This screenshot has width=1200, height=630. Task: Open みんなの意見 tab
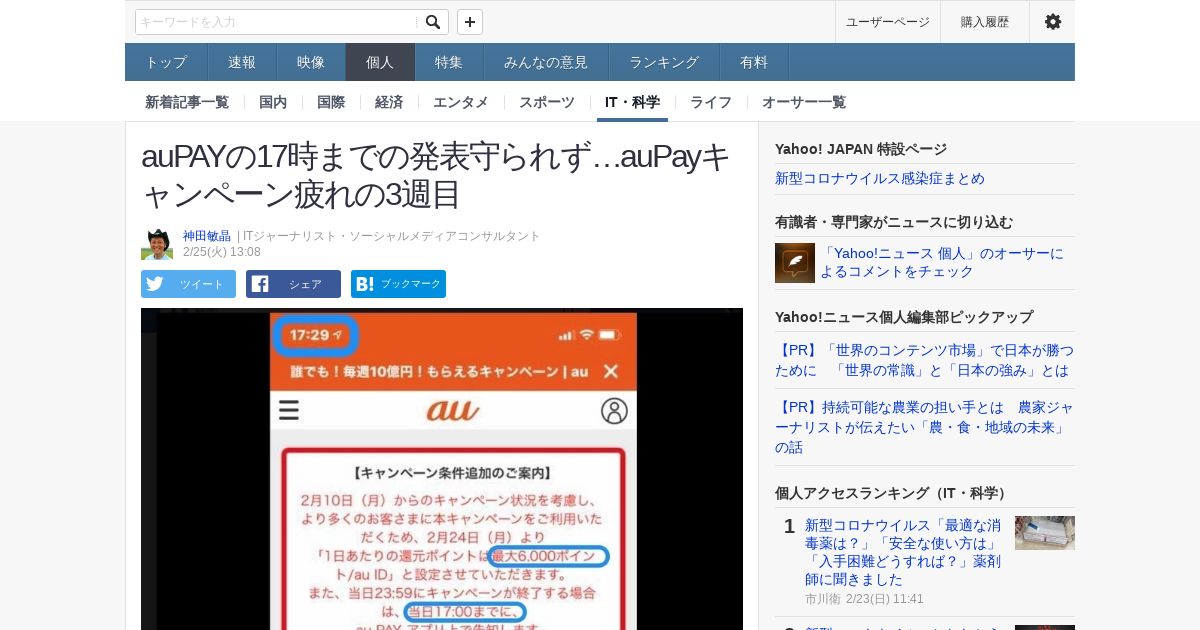point(546,62)
